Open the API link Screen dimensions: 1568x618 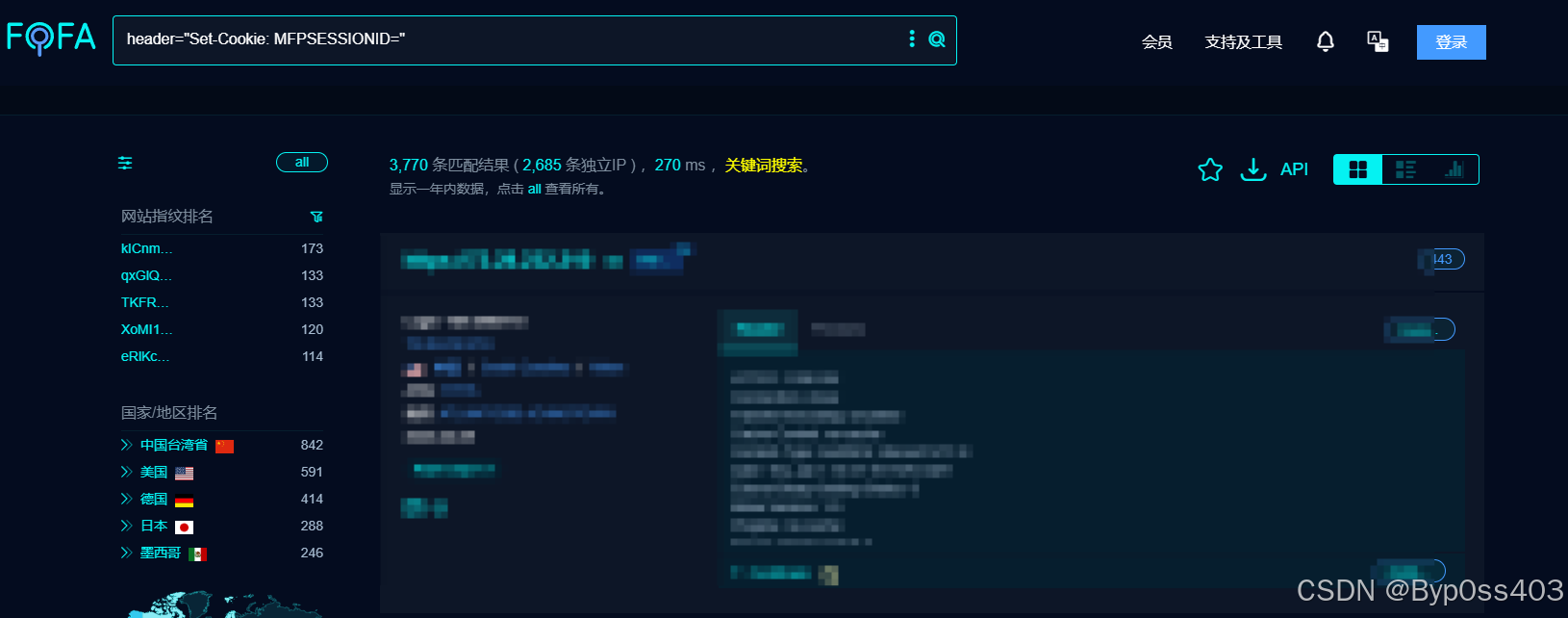[1294, 169]
